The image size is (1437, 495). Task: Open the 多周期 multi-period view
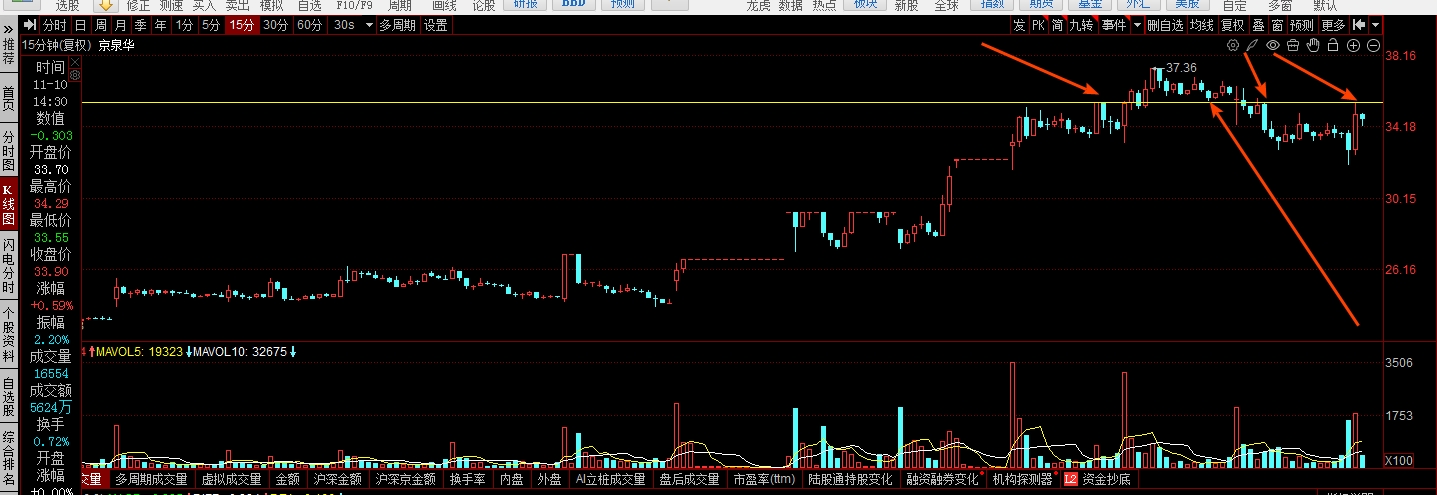tap(398, 25)
